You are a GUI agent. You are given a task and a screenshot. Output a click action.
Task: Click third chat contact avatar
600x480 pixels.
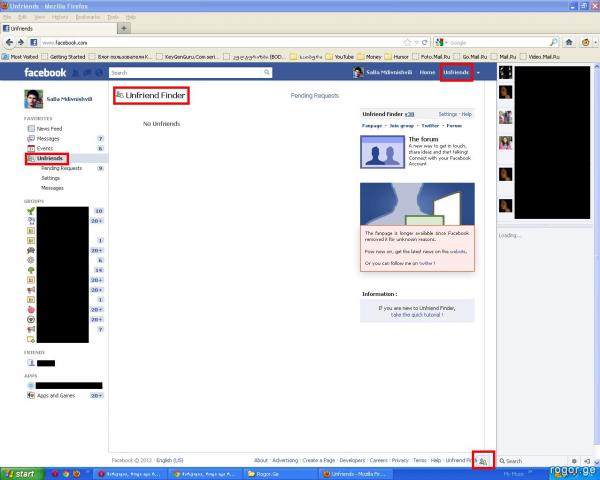point(505,117)
